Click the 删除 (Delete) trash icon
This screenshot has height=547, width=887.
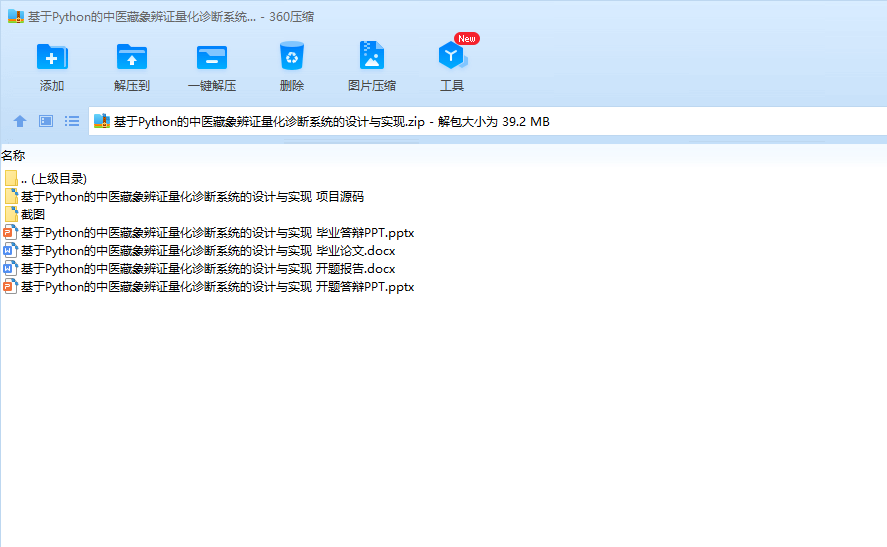(x=292, y=56)
